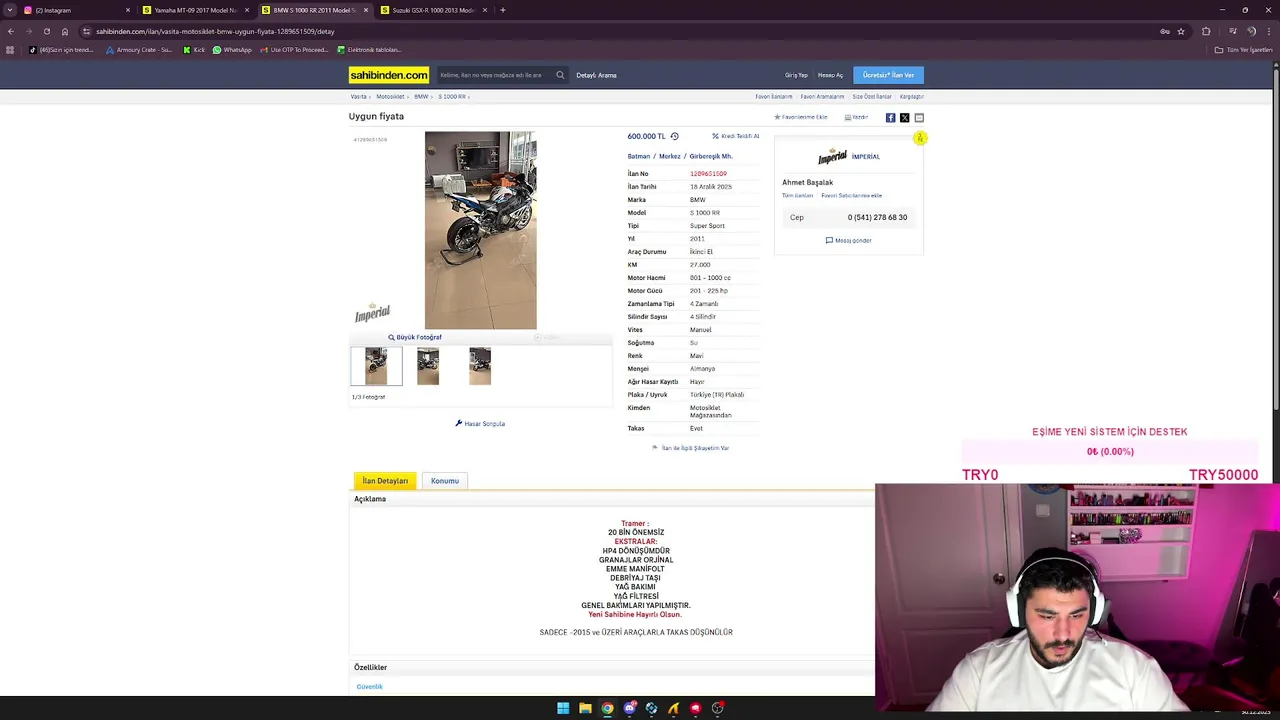Add listing to favorites with Favorilerime Ekle

tap(801, 117)
